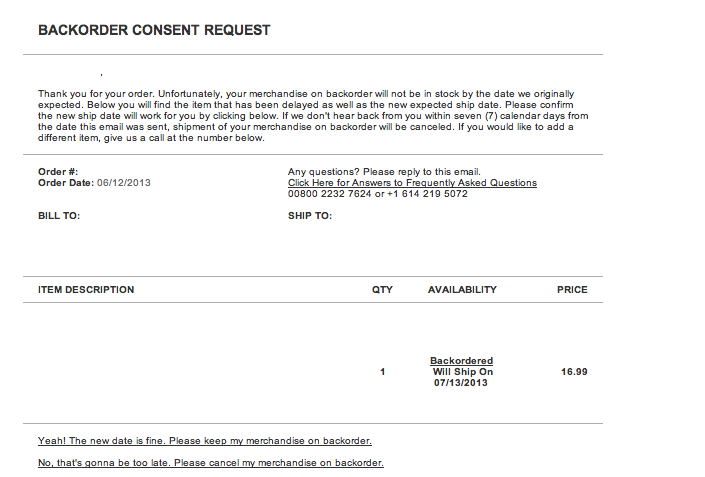Image resolution: width=705 pixels, height=477 pixels.
Task: Open the Frequently Asked Questions link
Action: [x=412, y=183]
